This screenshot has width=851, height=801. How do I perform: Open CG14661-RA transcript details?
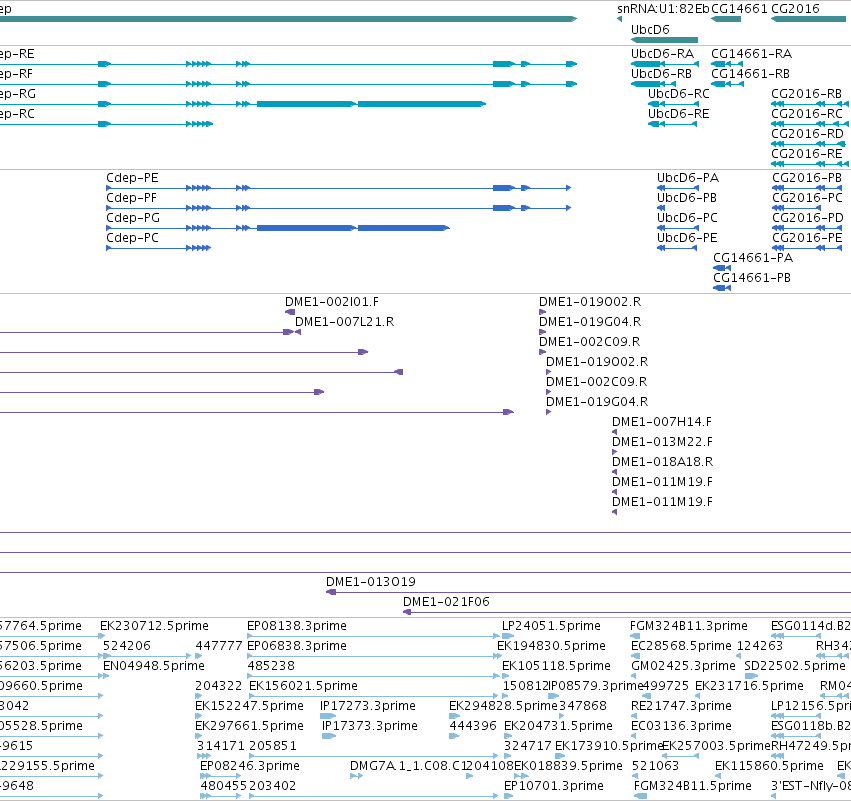click(751, 54)
